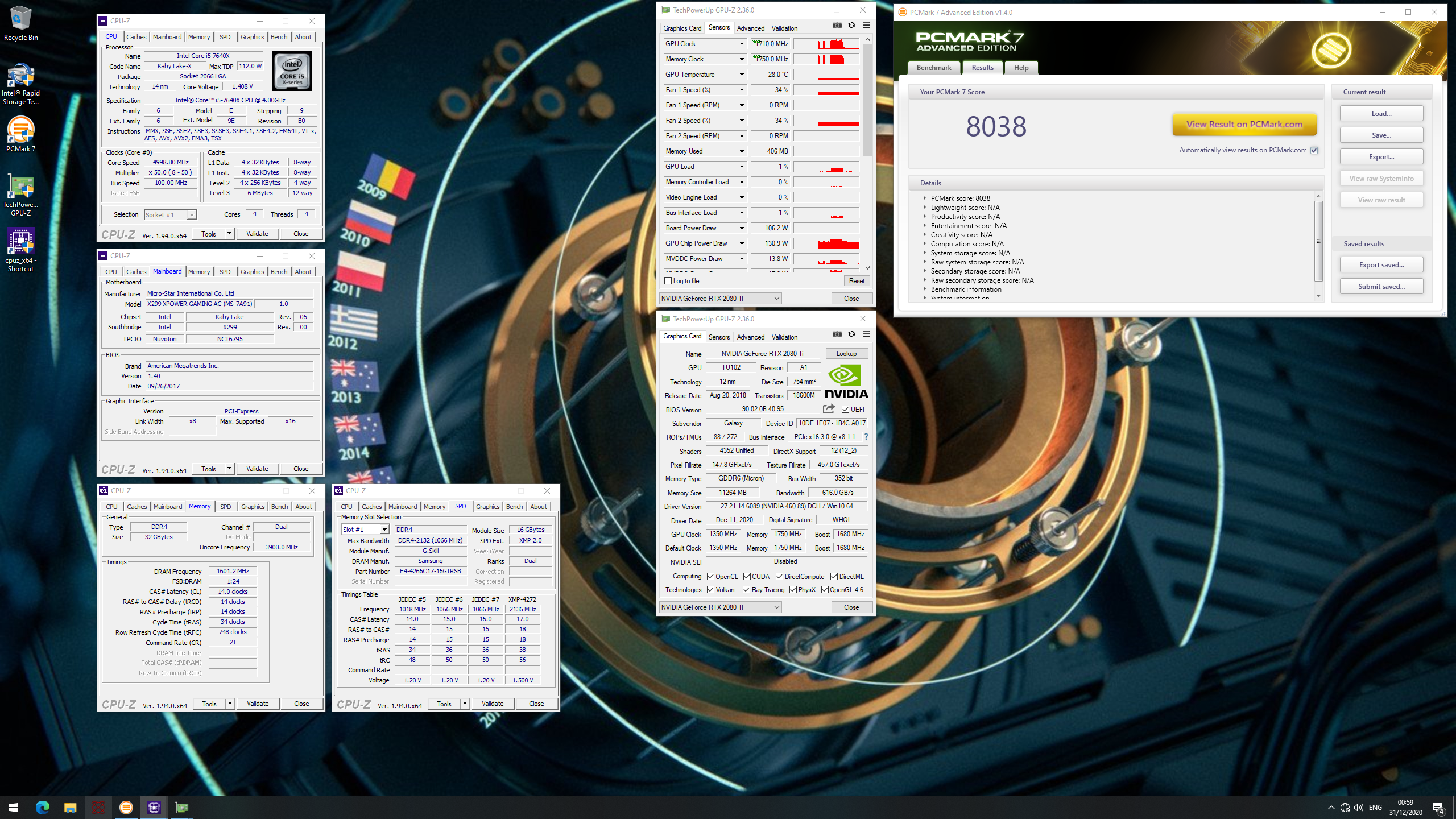Viewport: 1456px width, 819px height.
Task: Open Bench tab in CPU-Z Mainboard window
Action: [x=279, y=272]
